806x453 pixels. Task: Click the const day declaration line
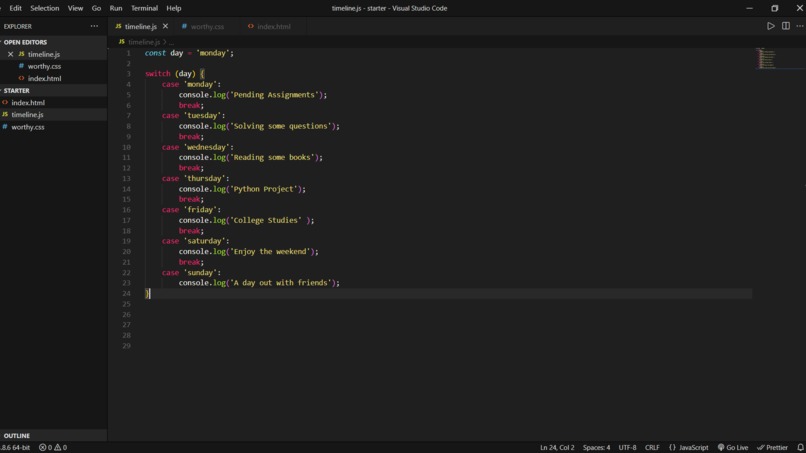tap(189, 53)
